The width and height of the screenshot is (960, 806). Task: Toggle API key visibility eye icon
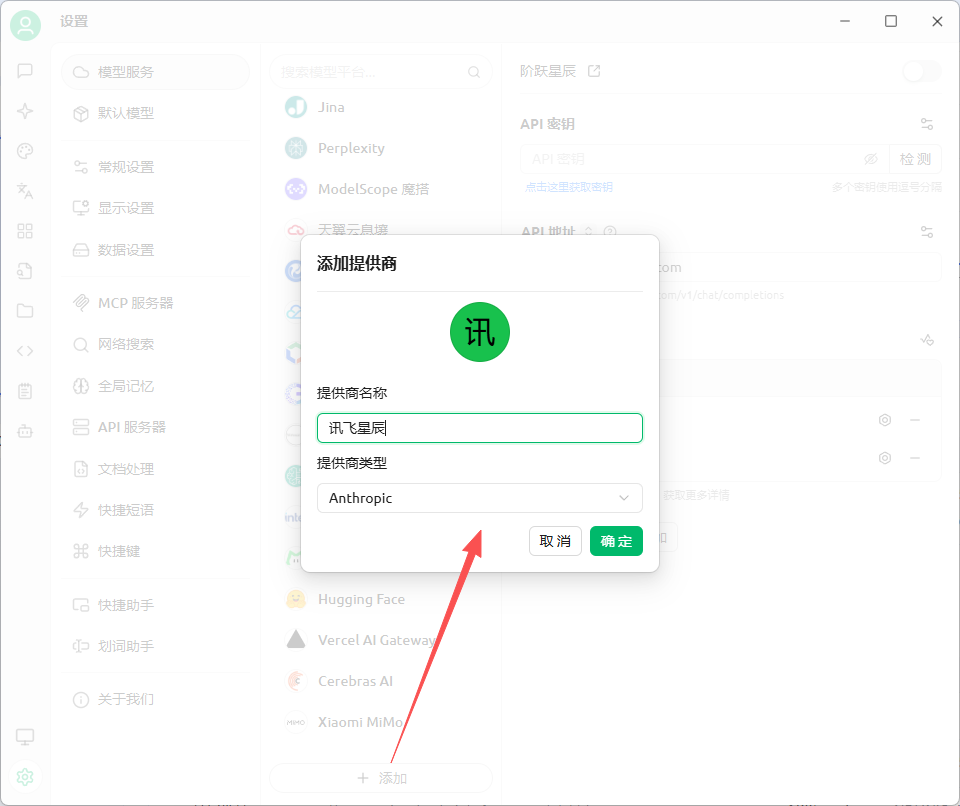[870, 159]
